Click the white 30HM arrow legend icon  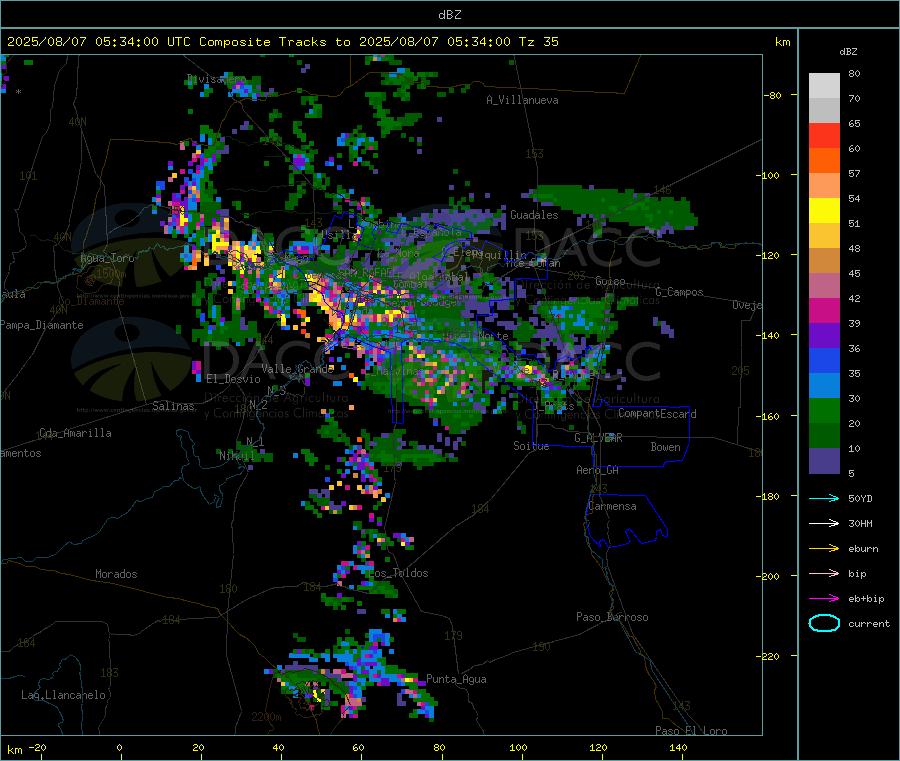pyautogui.click(x=824, y=523)
